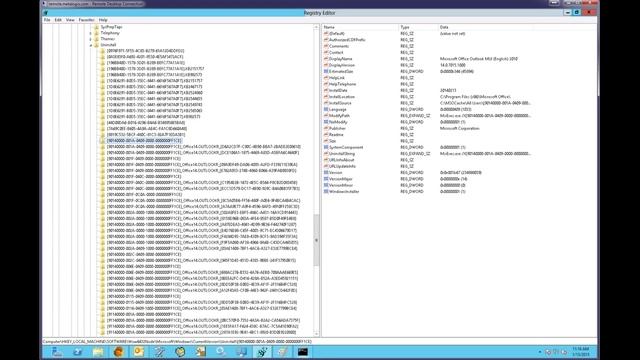Select the DisplayVersion value name
The image size is (640, 360).
[x=342, y=65]
